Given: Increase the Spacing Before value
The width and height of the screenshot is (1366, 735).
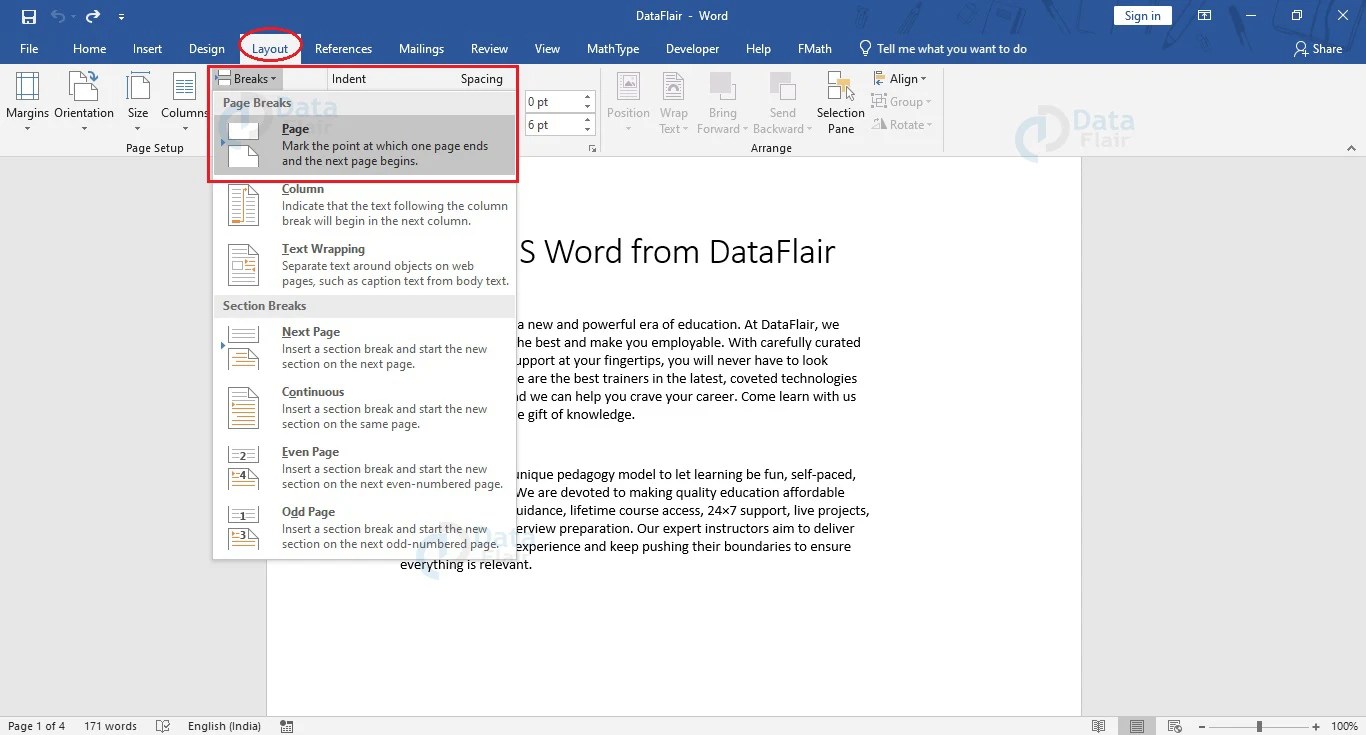Looking at the screenshot, I should tap(588, 97).
